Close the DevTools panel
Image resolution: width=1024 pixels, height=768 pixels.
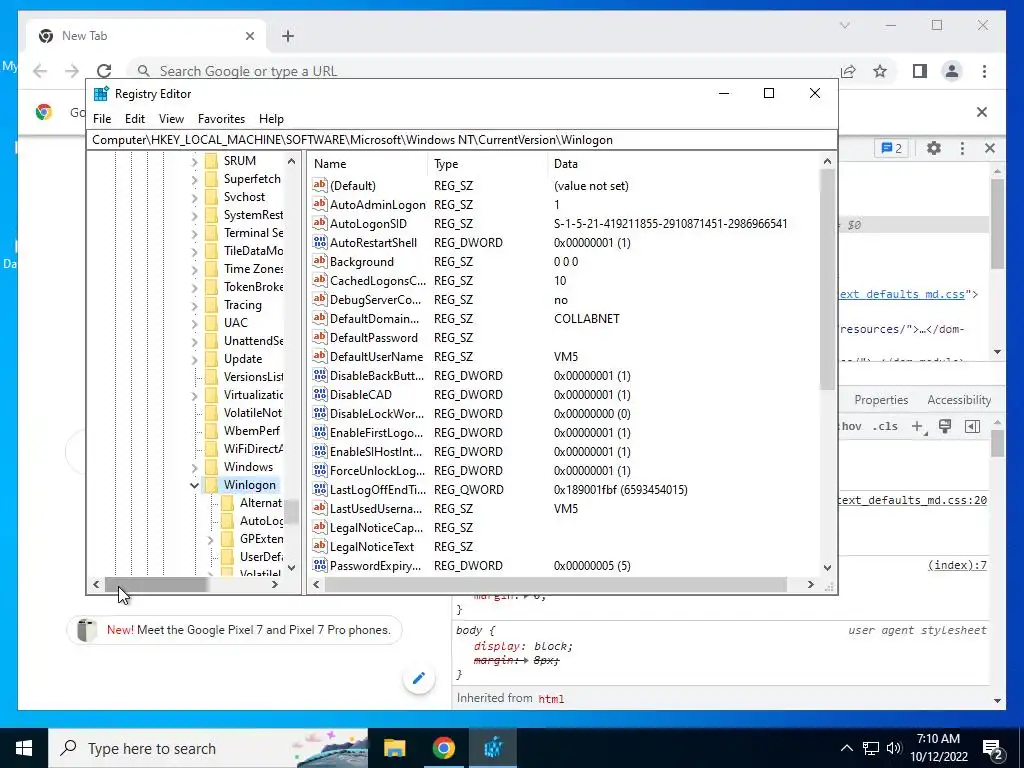990,148
